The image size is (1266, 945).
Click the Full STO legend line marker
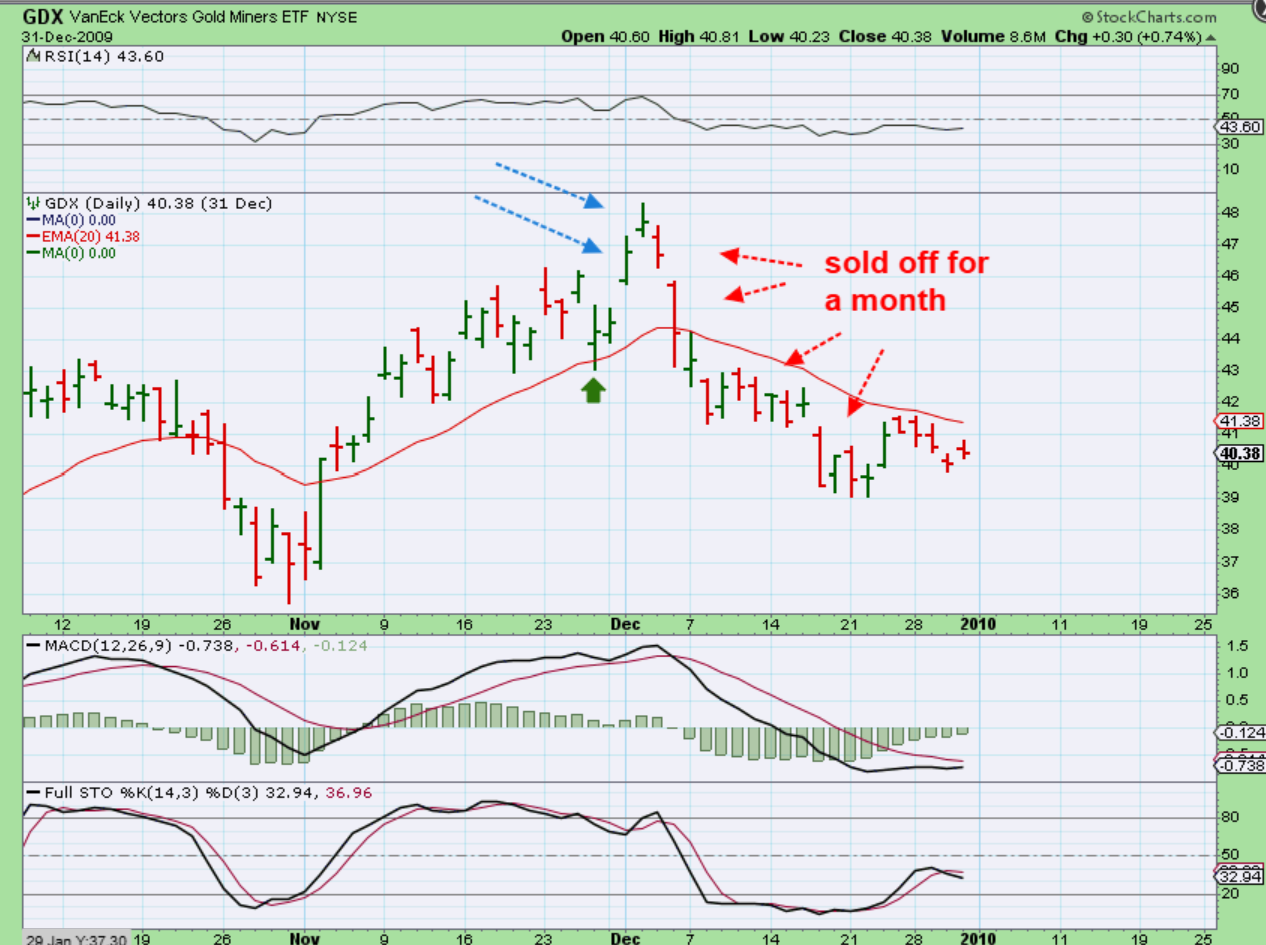[34, 792]
